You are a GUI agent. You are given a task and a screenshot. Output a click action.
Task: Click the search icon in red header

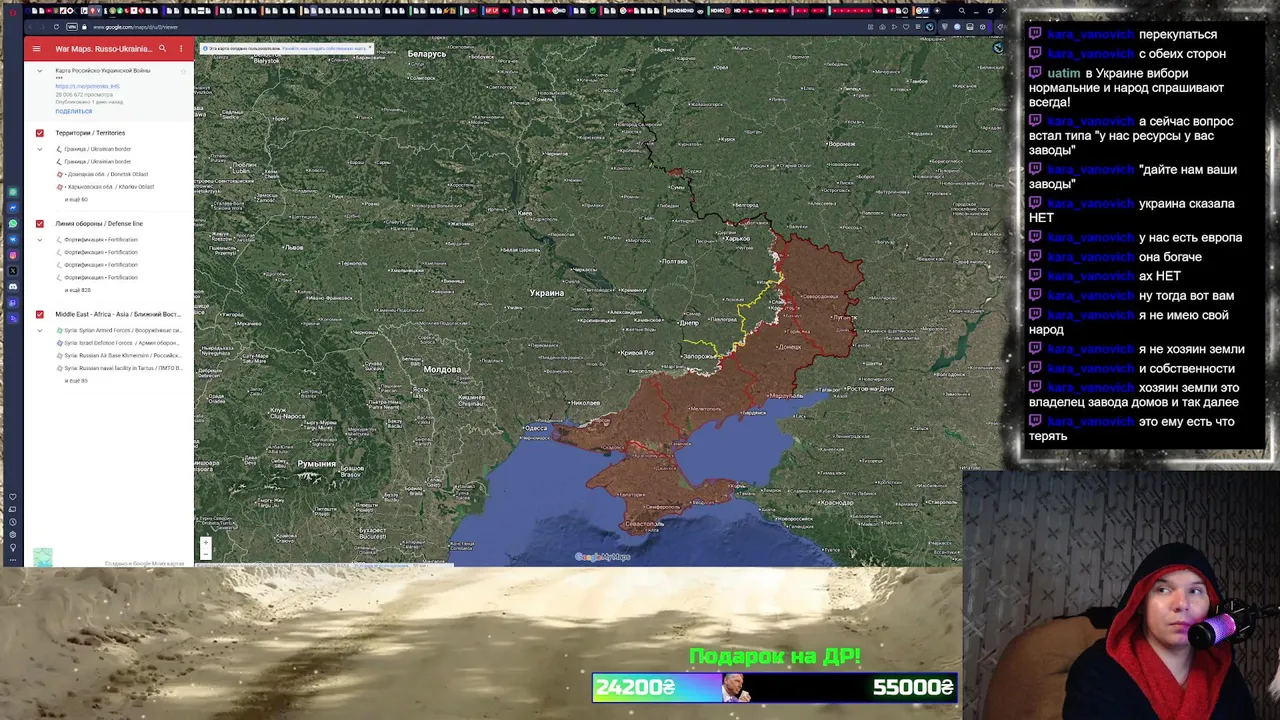pos(162,48)
